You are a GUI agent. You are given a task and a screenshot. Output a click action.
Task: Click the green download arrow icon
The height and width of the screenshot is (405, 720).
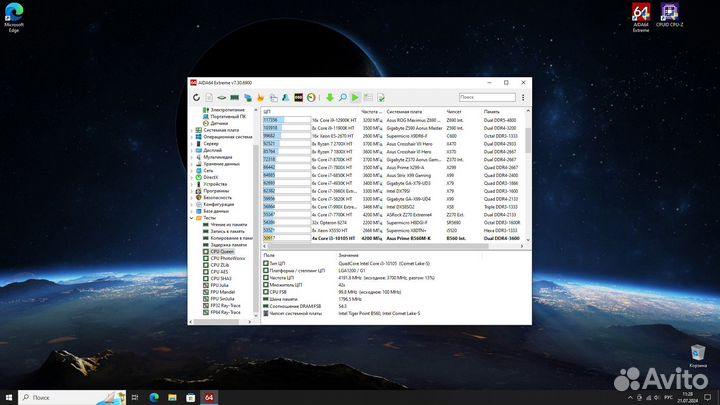tap(330, 97)
